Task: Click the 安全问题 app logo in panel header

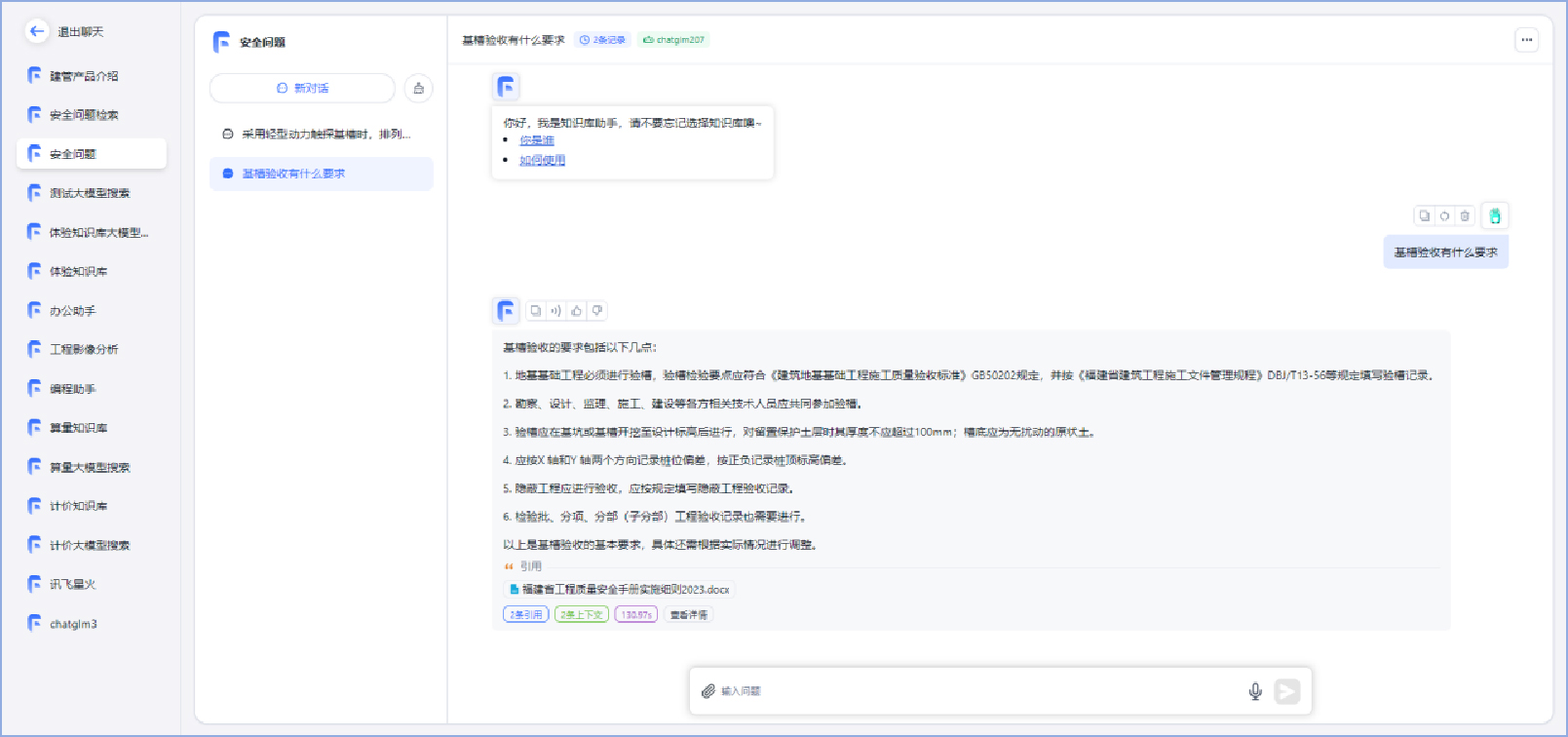Action: coord(222,42)
